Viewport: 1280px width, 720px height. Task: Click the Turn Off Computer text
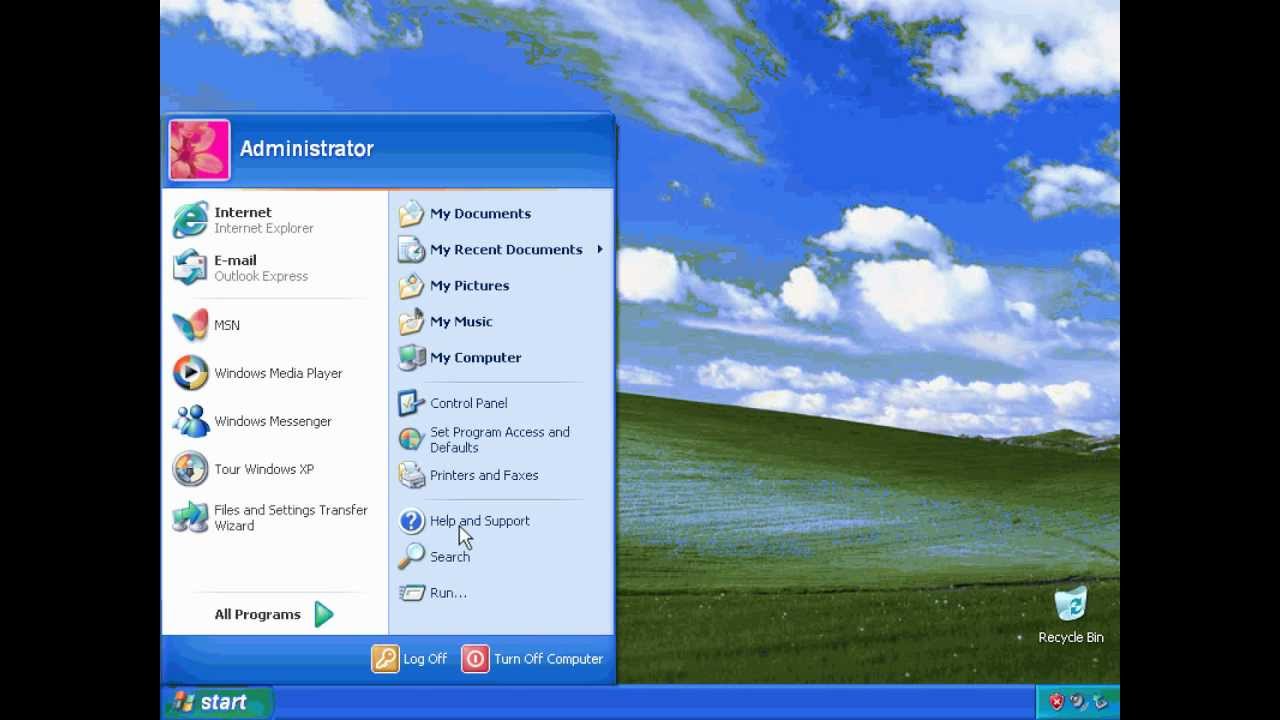click(548, 659)
